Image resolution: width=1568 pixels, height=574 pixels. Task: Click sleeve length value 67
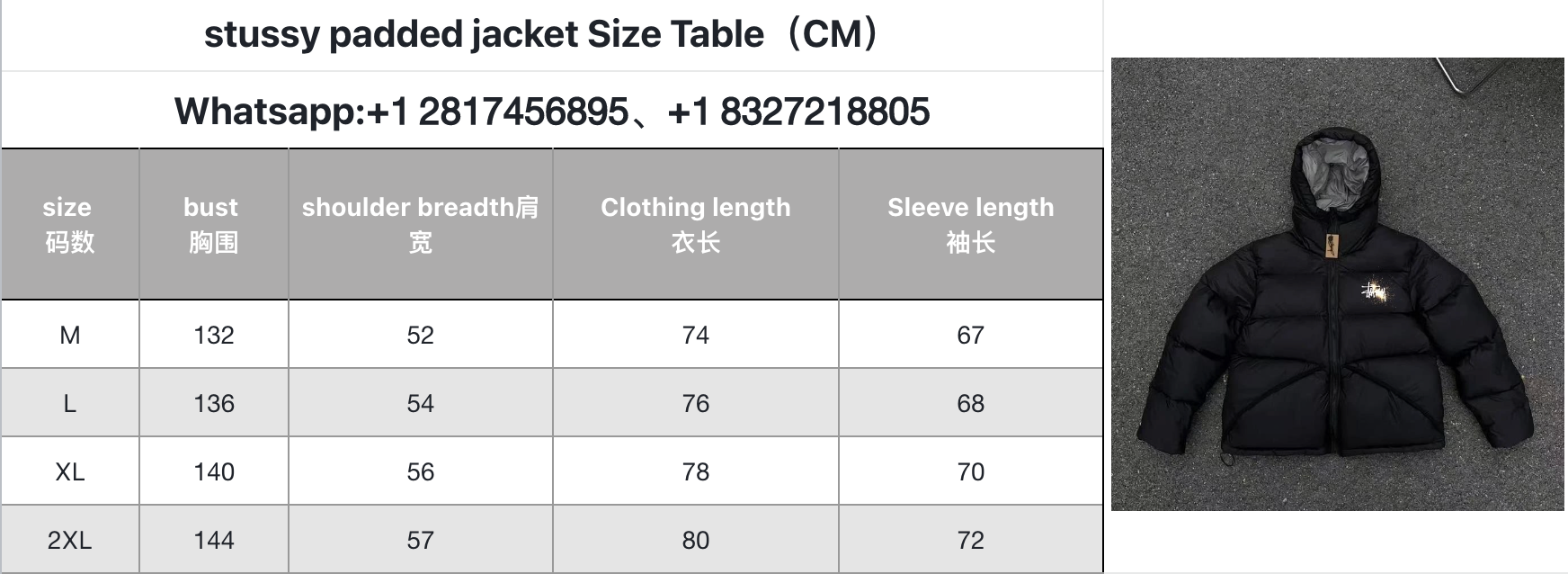(971, 335)
